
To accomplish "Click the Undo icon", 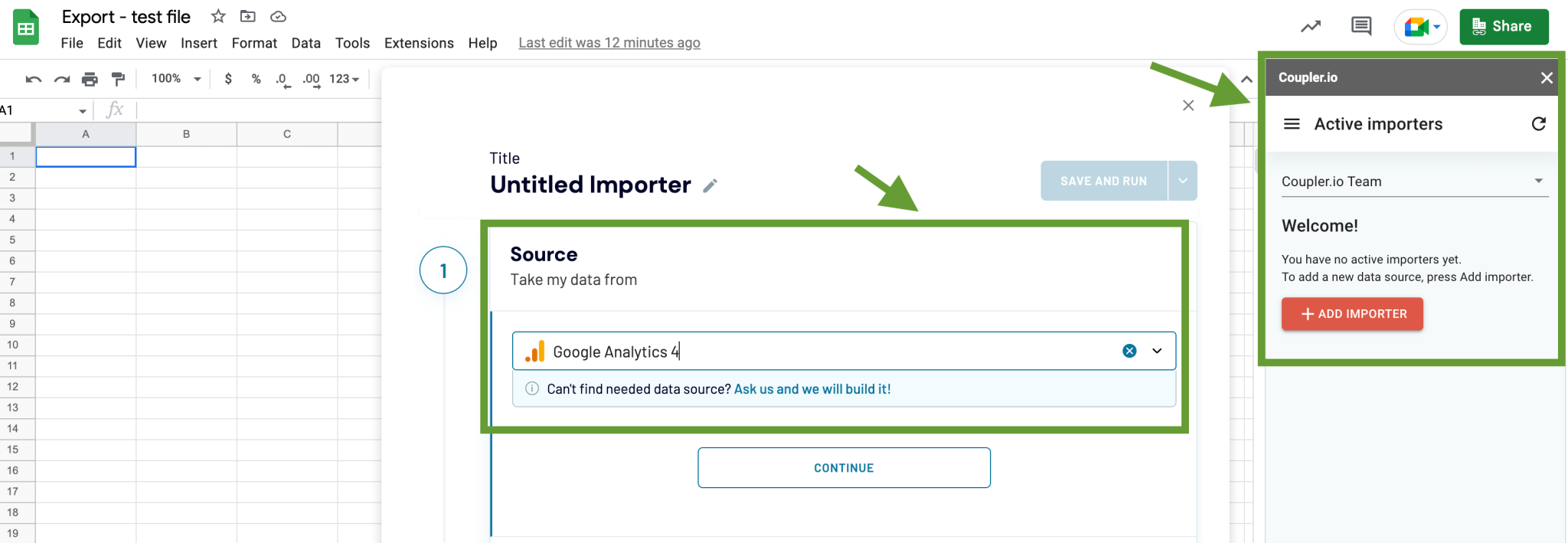I will click(33, 78).
